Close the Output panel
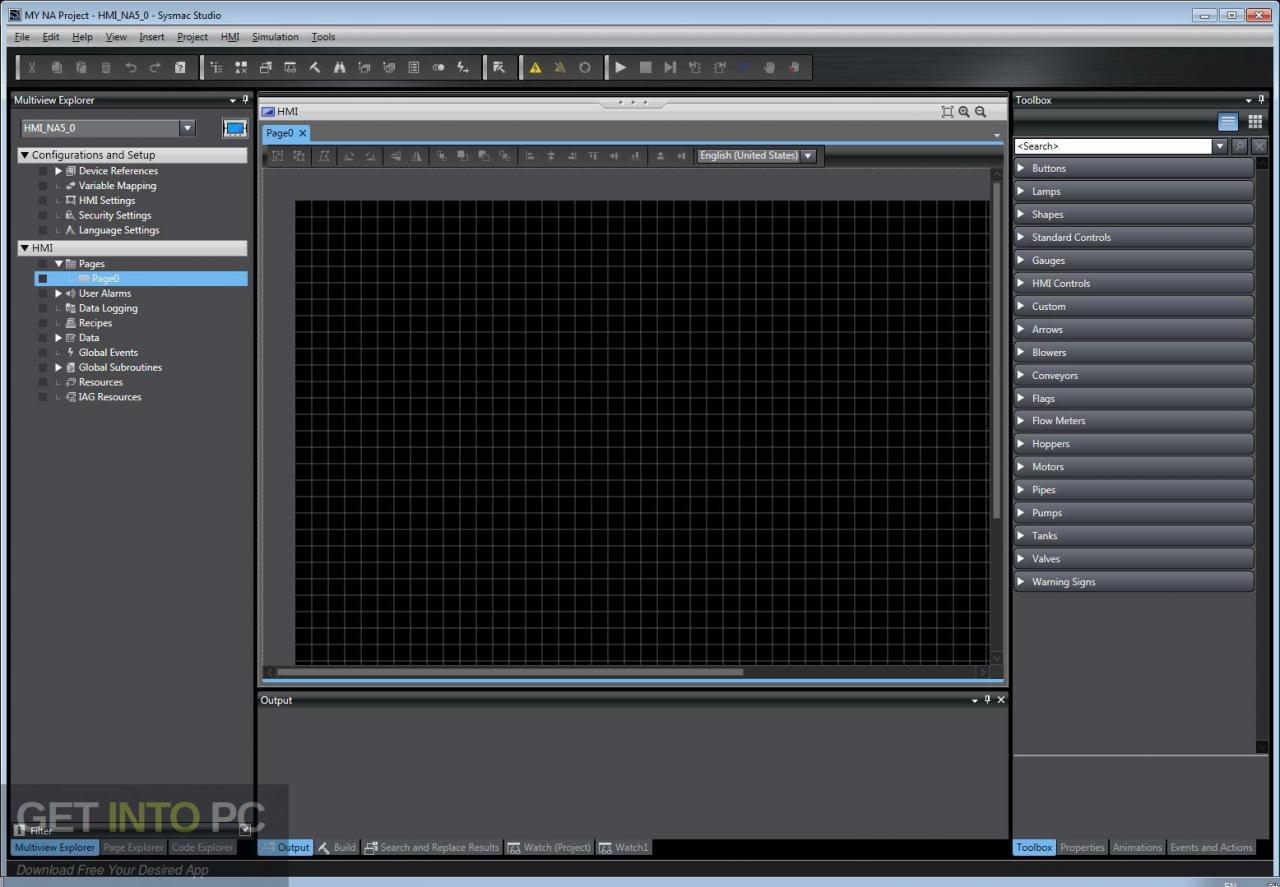The width and height of the screenshot is (1280, 887). [1001, 700]
